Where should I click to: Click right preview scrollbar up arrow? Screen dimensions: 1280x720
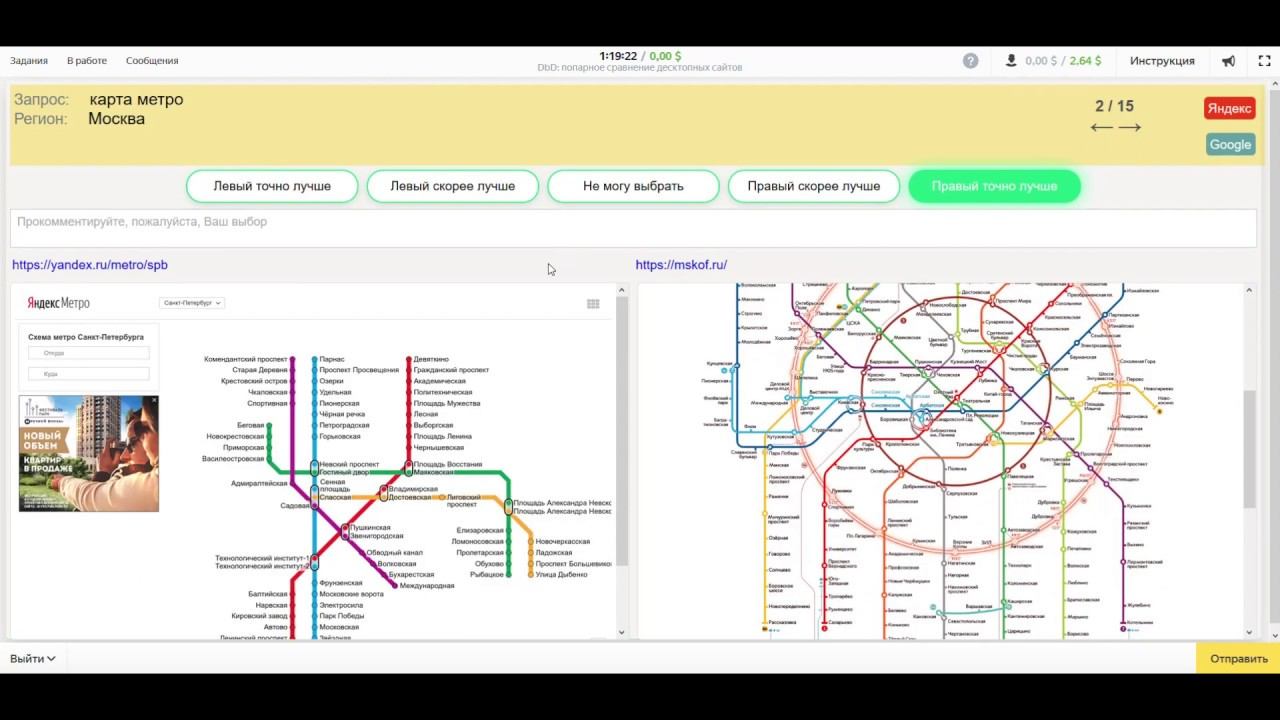pyautogui.click(x=1248, y=290)
